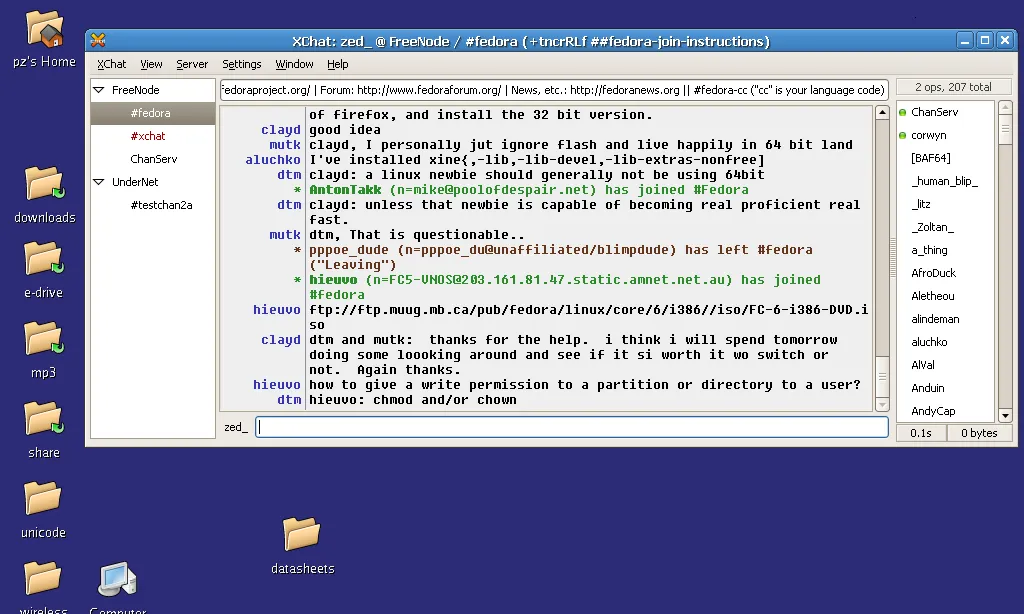
Task: Click the message input box
Action: coord(571,427)
